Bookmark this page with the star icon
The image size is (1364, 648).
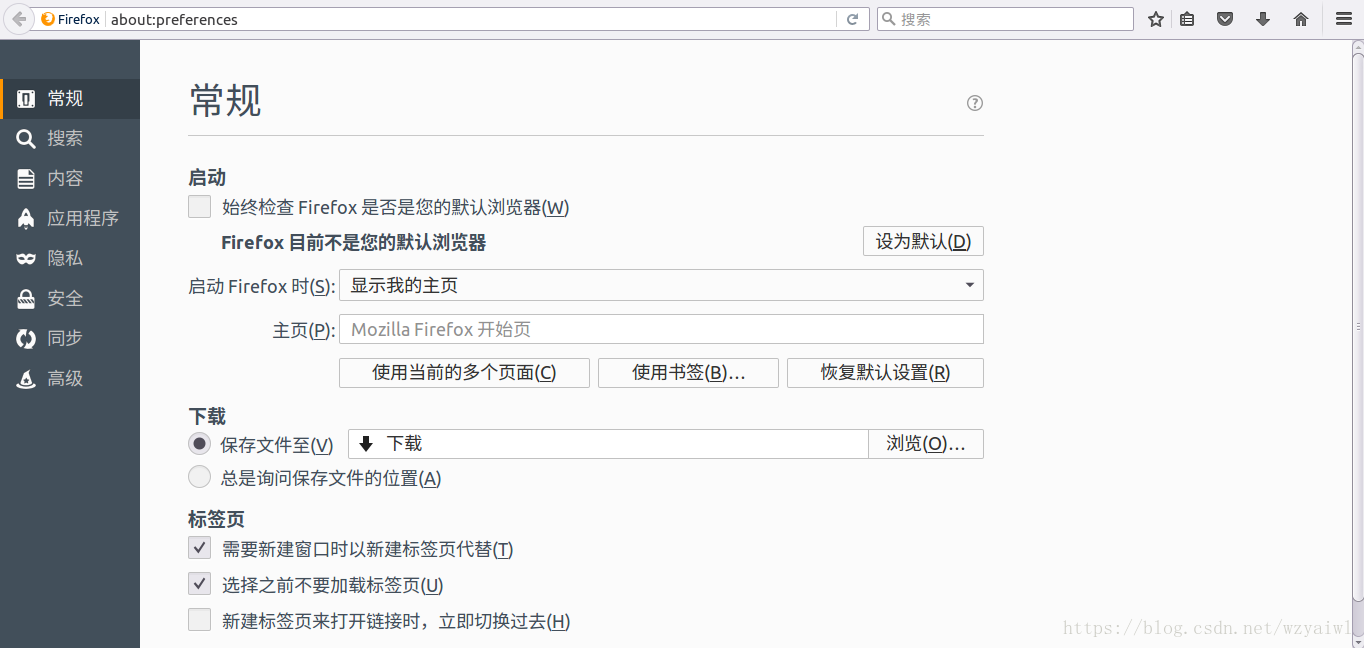click(x=1156, y=19)
